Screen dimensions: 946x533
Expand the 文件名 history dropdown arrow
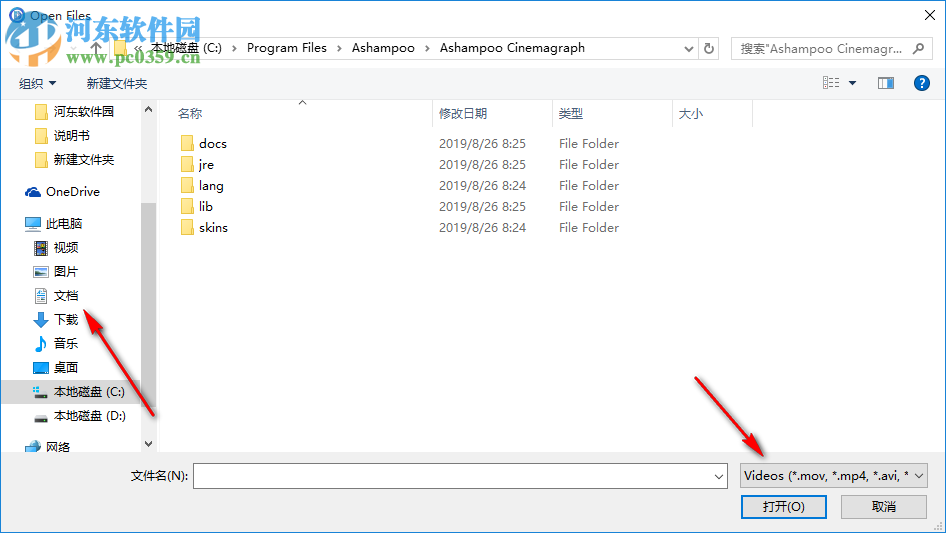[x=719, y=476]
